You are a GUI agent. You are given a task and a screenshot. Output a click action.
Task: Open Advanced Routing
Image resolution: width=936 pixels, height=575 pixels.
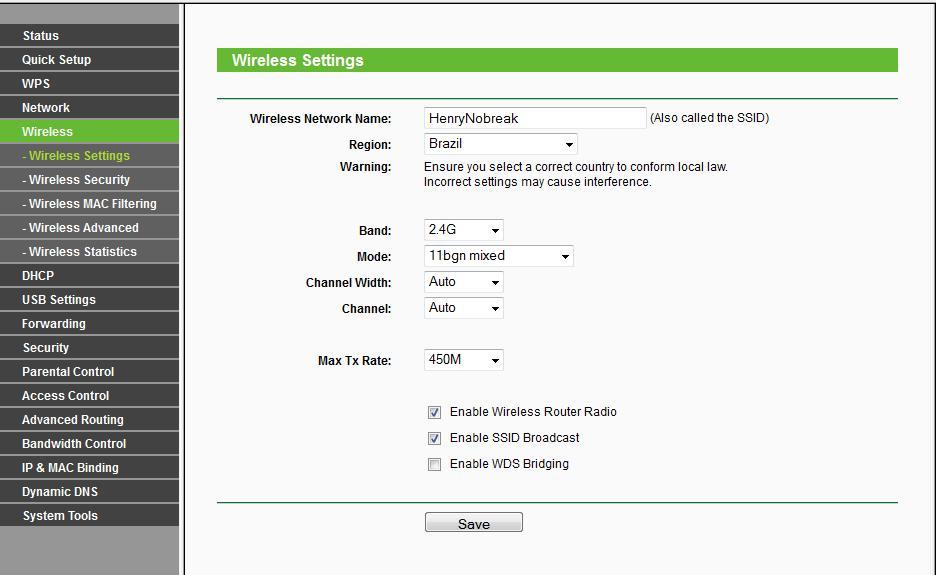point(90,419)
